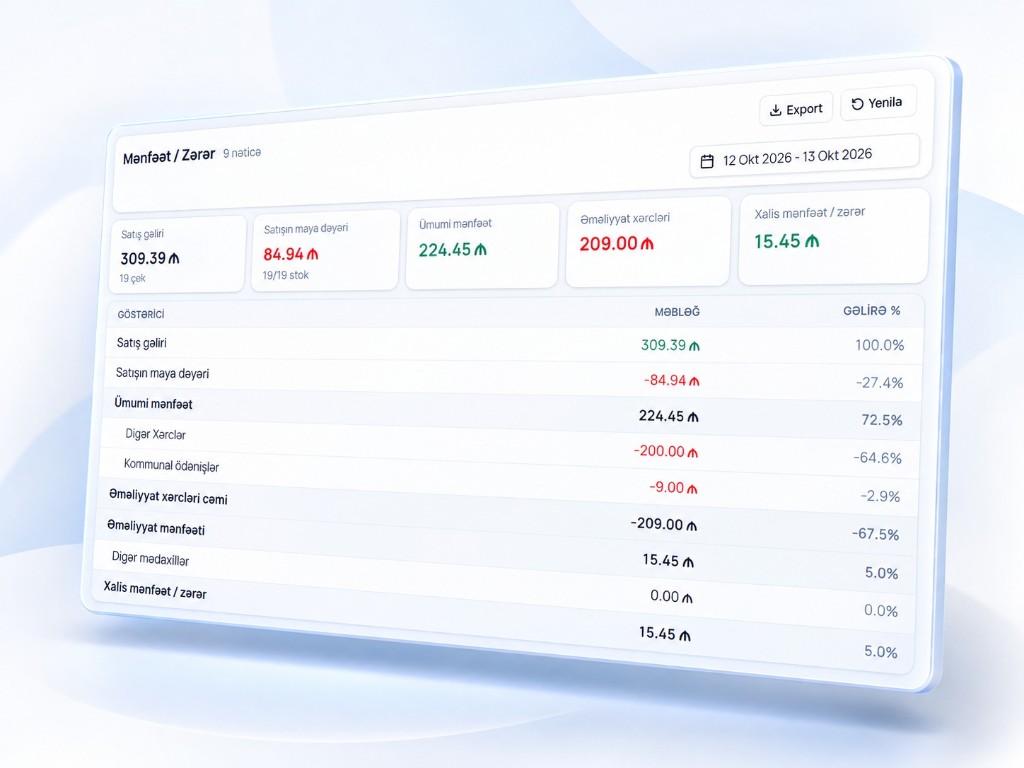Select the Mənfəət / Zərər page title
1024x768 pixels.
click(169, 156)
